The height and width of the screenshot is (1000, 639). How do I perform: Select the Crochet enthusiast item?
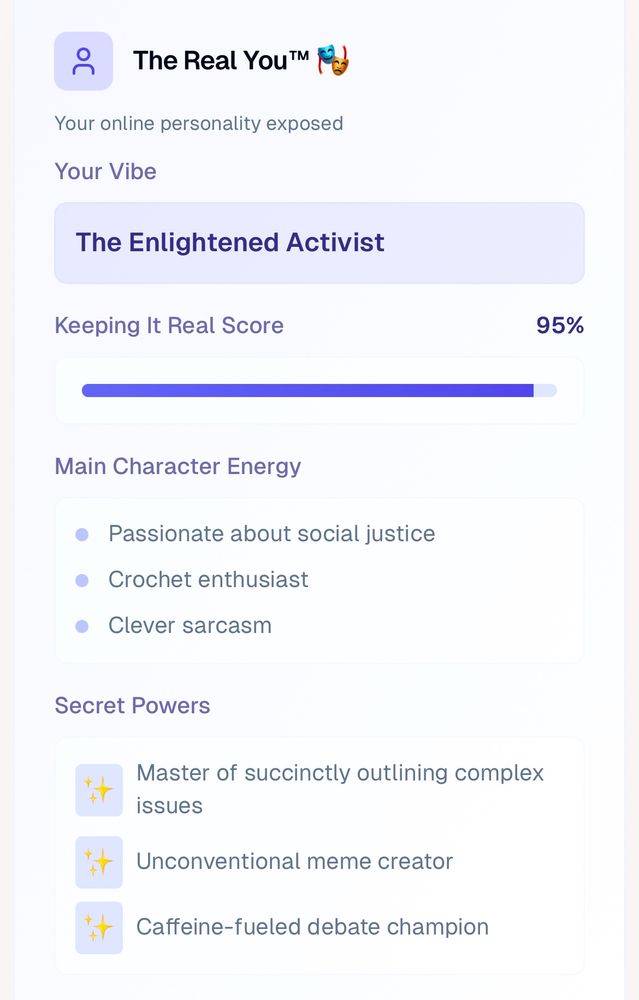click(x=209, y=580)
